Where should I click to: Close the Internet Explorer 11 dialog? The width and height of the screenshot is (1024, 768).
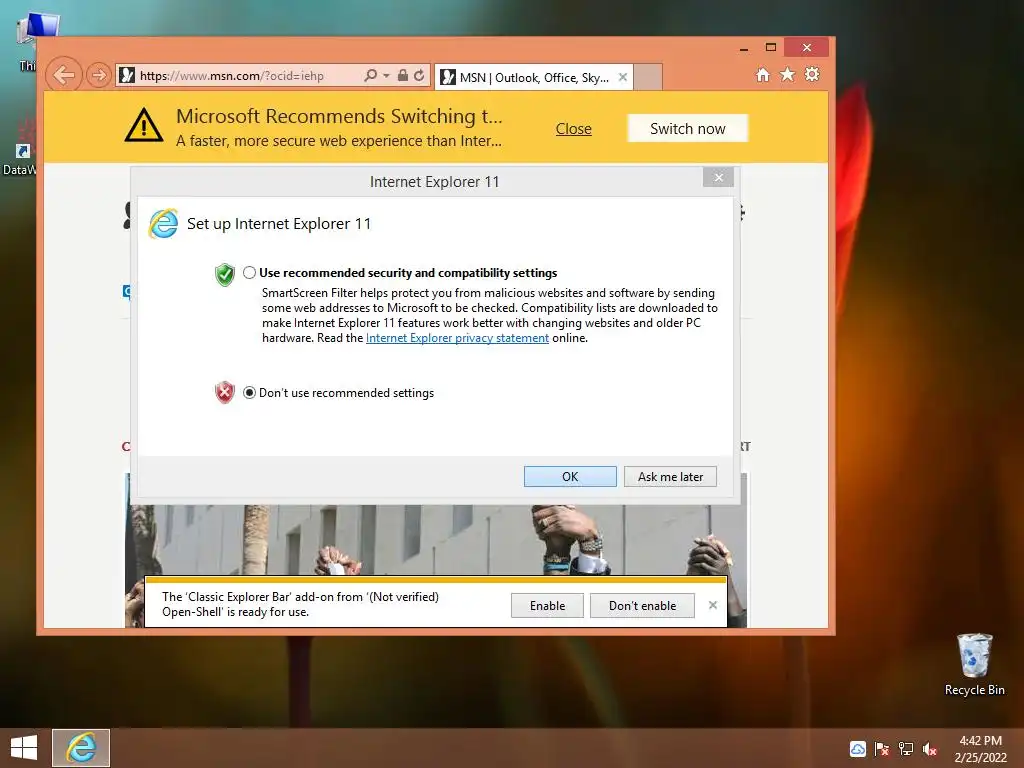click(x=718, y=178)
